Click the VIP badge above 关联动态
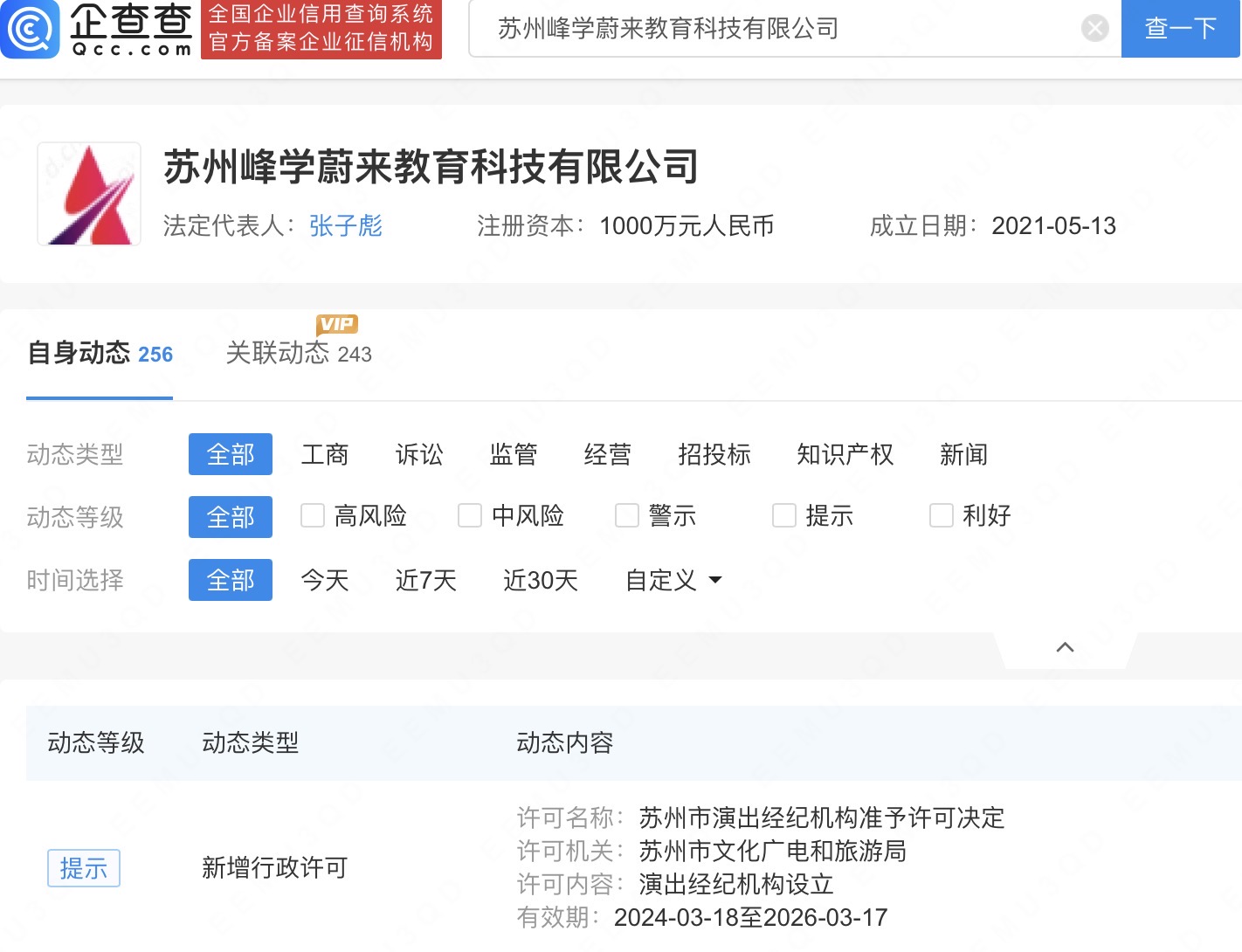This screenshot has width=1242, height=952. click(x=336, y=324)
